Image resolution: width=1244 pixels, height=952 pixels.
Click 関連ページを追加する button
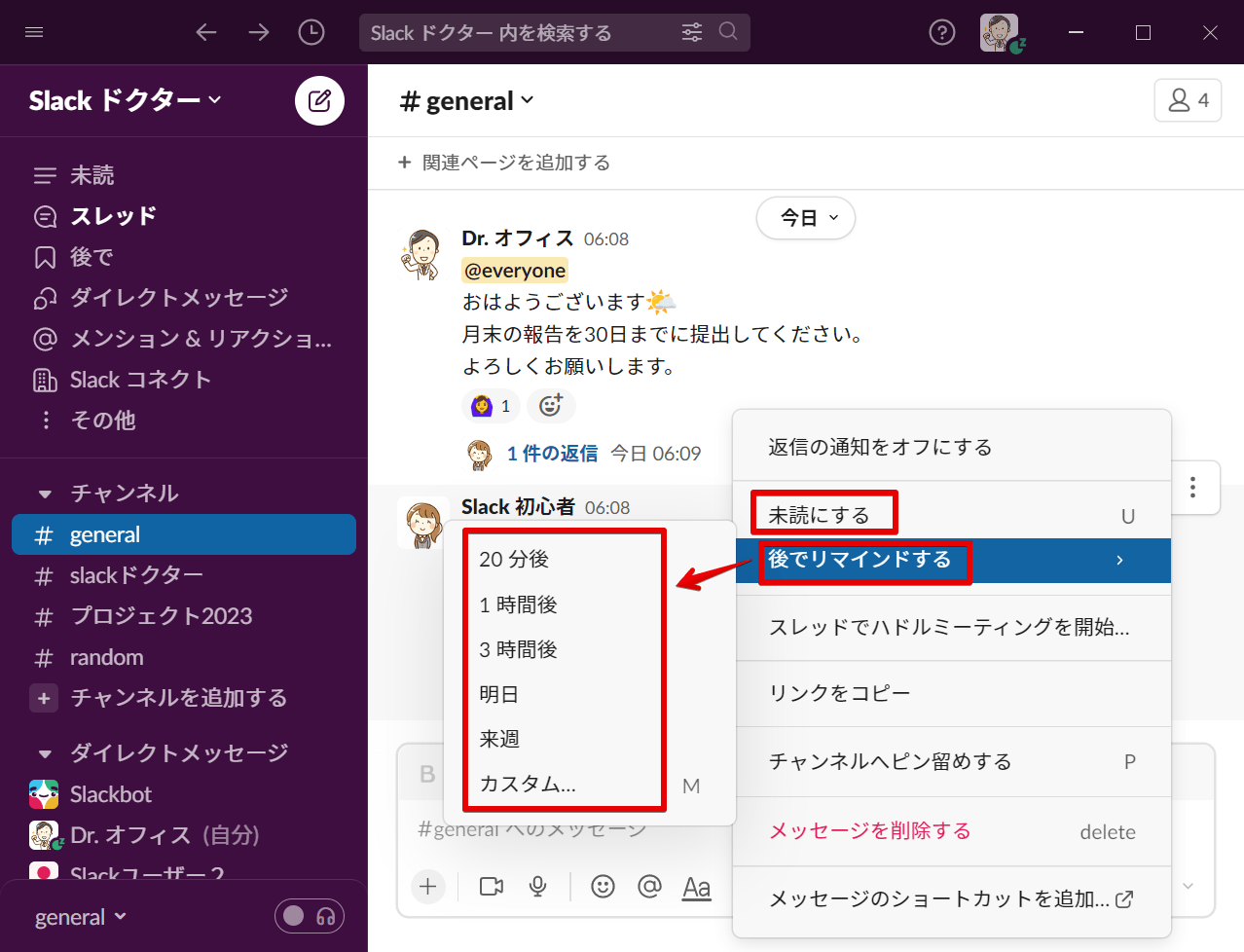pos(504,163)
